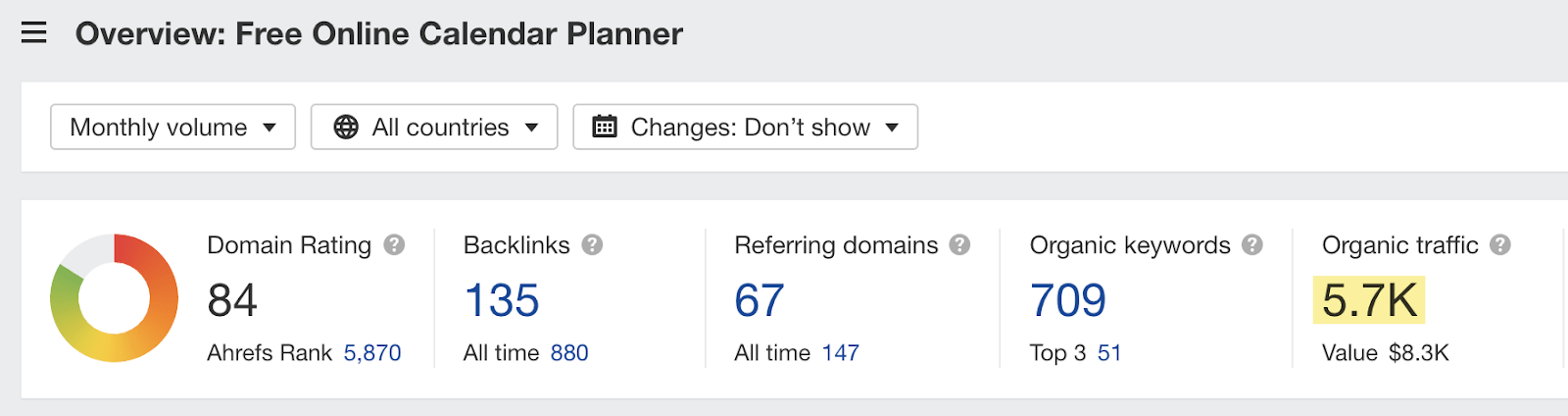Screen dimensions: 1568x416
Task: Click the Domain Rating help icon
Action: pos(394,245)
